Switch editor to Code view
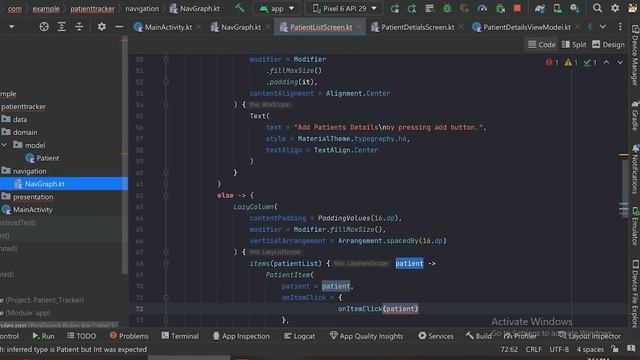The height and width of the screenshot is (360, 640). click(541, 44)
